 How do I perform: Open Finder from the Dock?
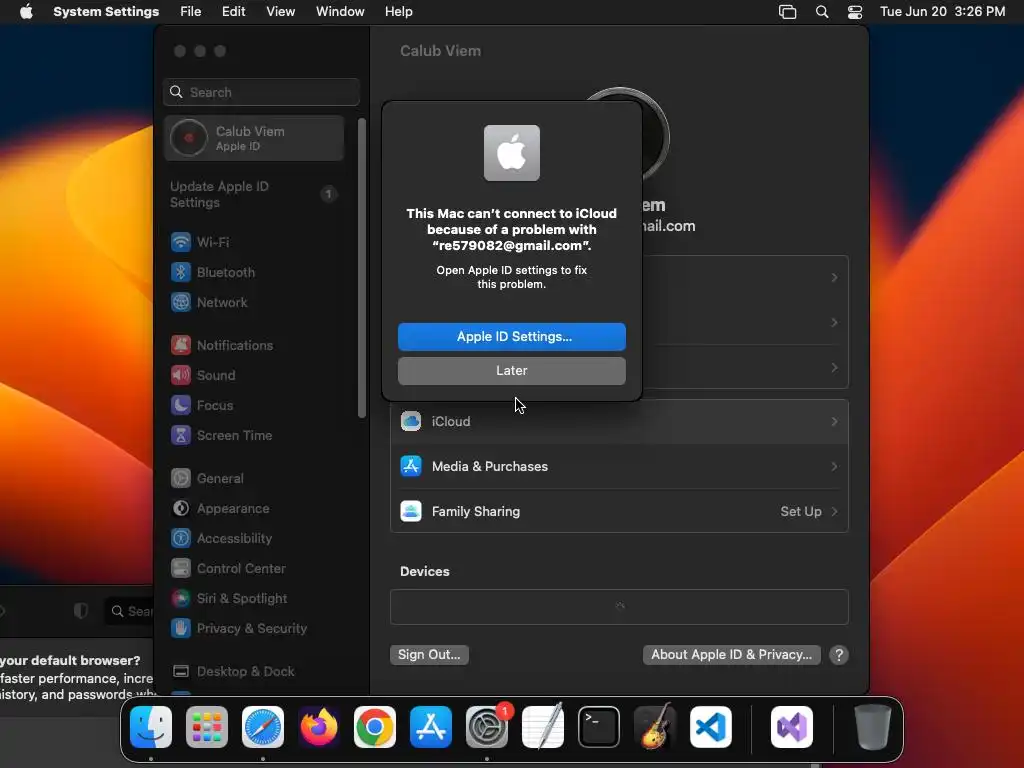151,727
